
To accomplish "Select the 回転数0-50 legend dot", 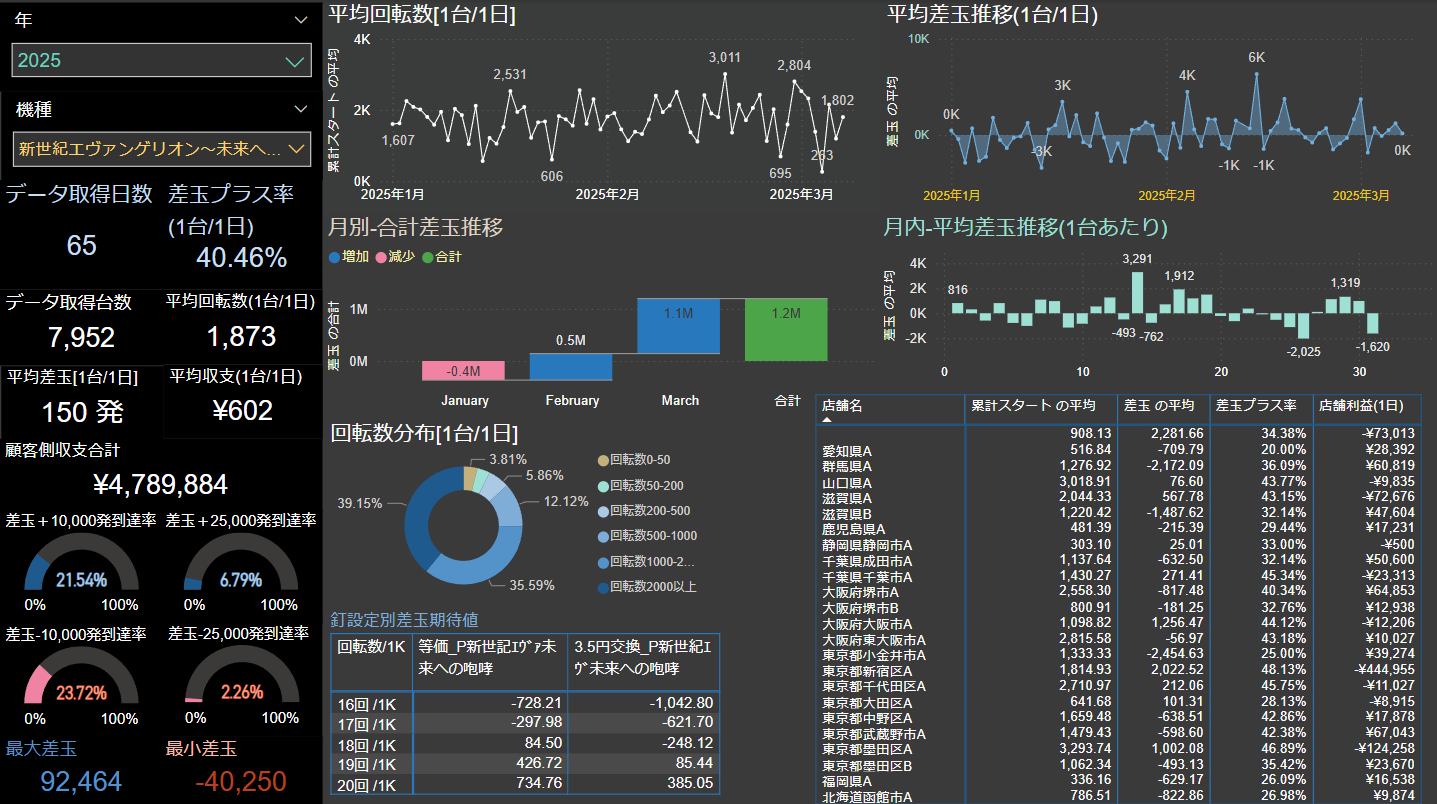I will 602,460.
